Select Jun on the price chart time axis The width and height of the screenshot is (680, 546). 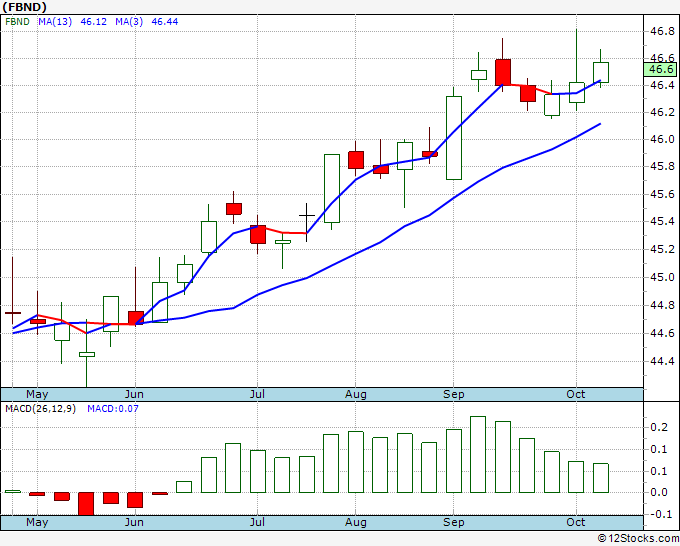(x=134, y=394)
